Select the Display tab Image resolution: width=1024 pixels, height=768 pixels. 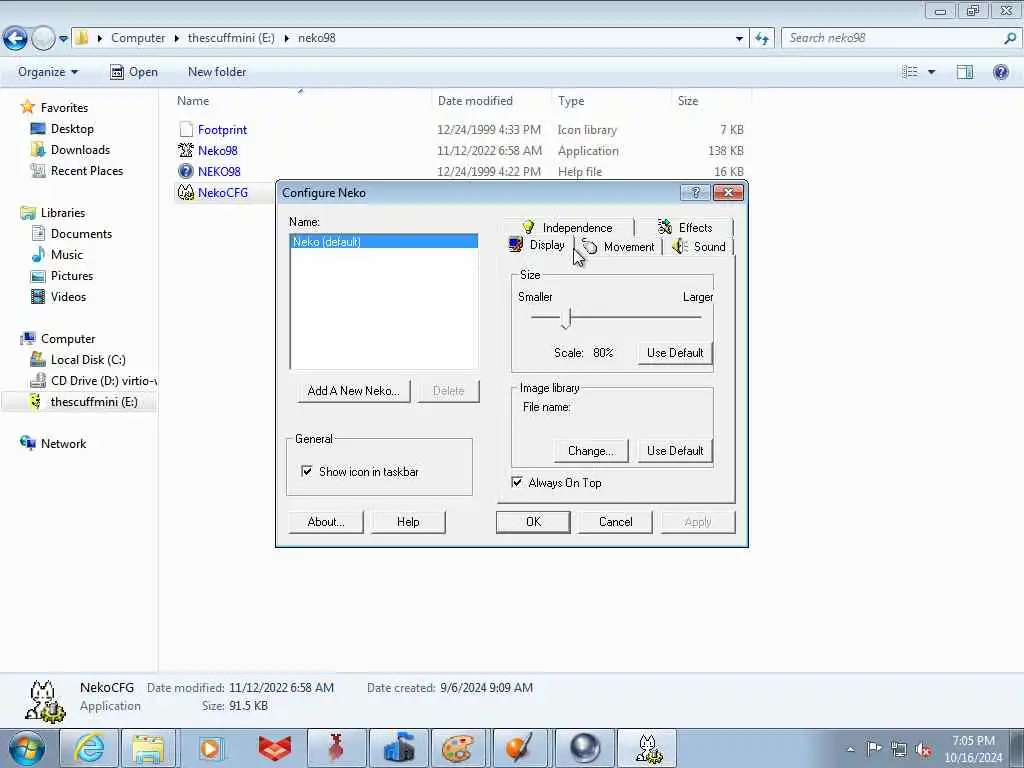tap(537, 245)
